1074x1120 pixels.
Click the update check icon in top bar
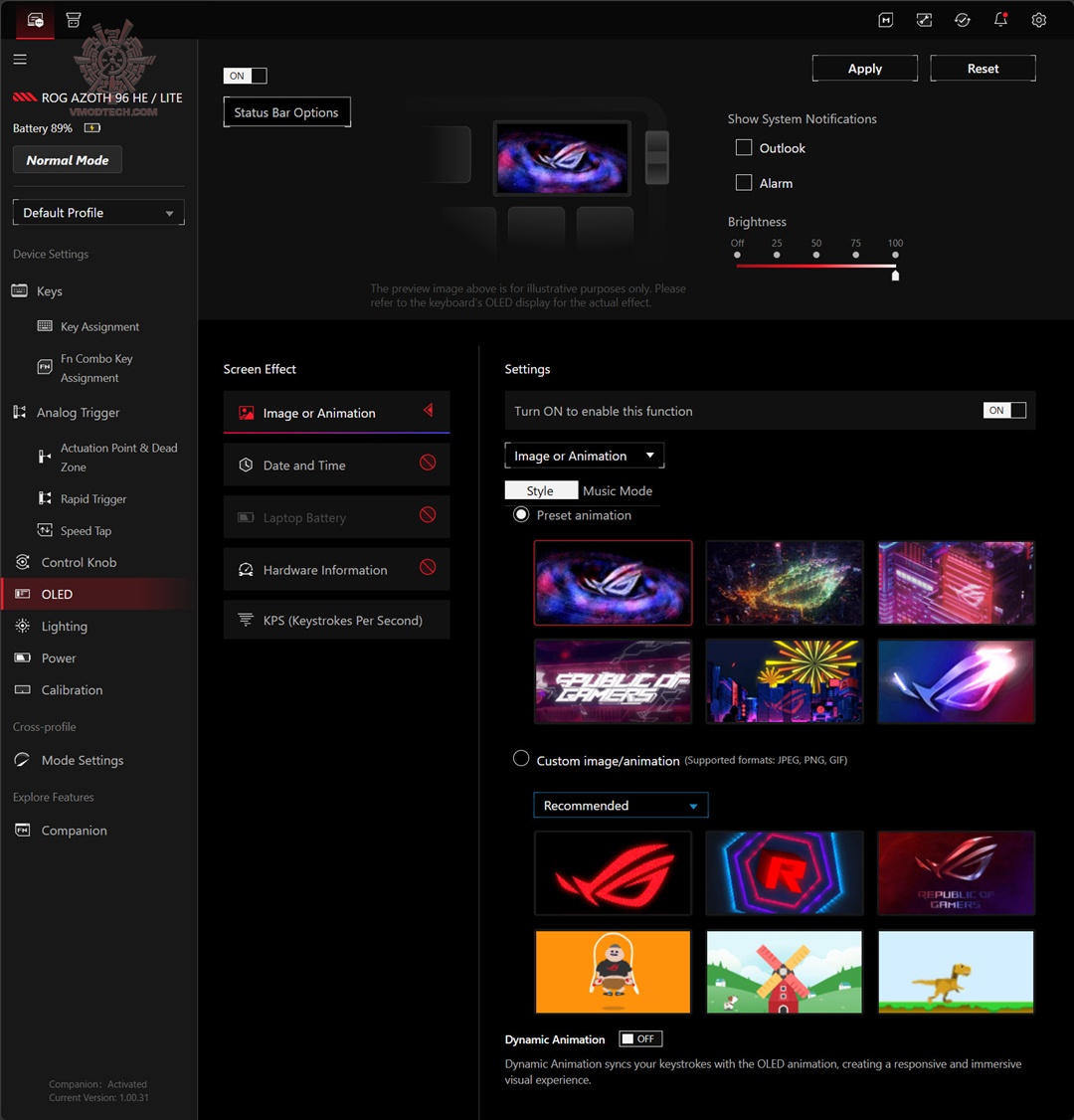pos(963,20)
